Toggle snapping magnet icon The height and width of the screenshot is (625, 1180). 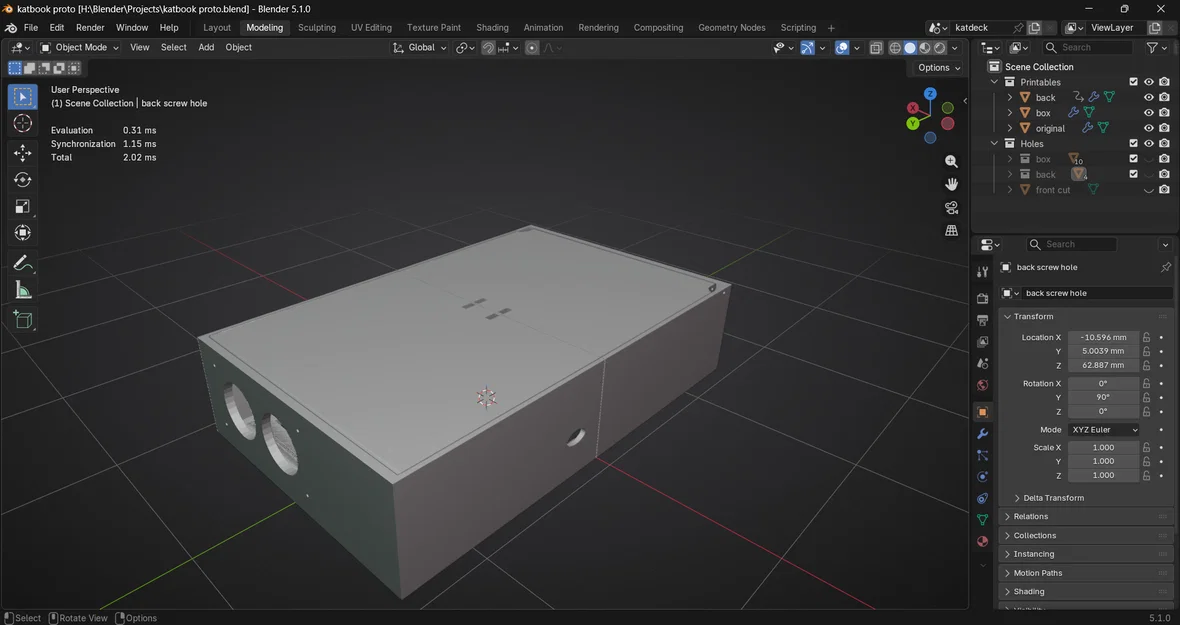pyautogui.click(x=488, y=47)
